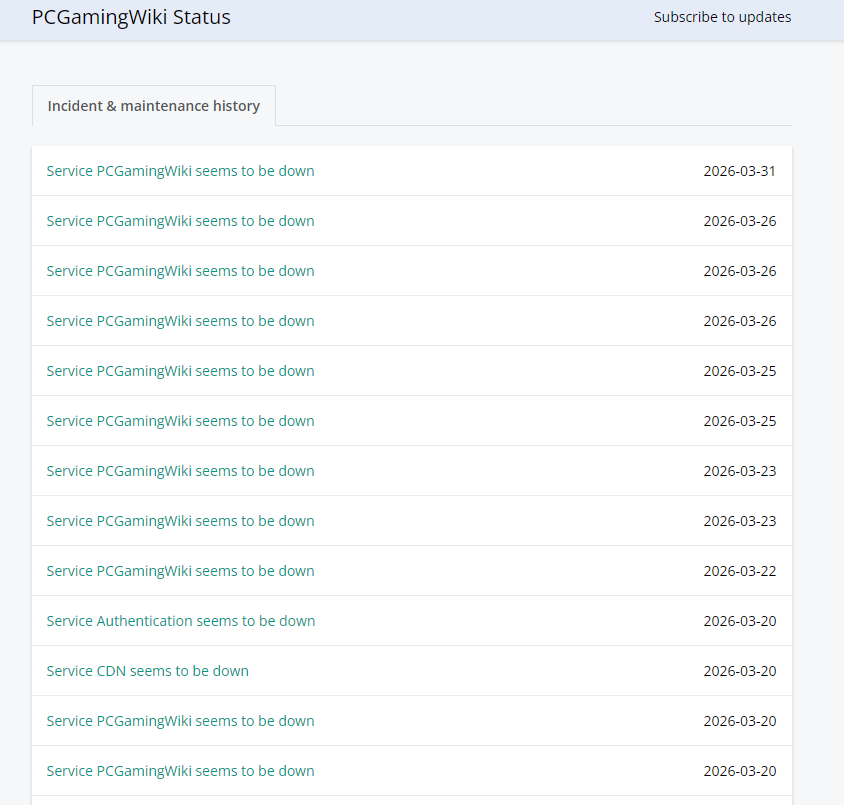Open the middle of the three 2026-03-26 incidents
Image resolution: width=844 pixels, height=805 pixels.
point(180,271)
